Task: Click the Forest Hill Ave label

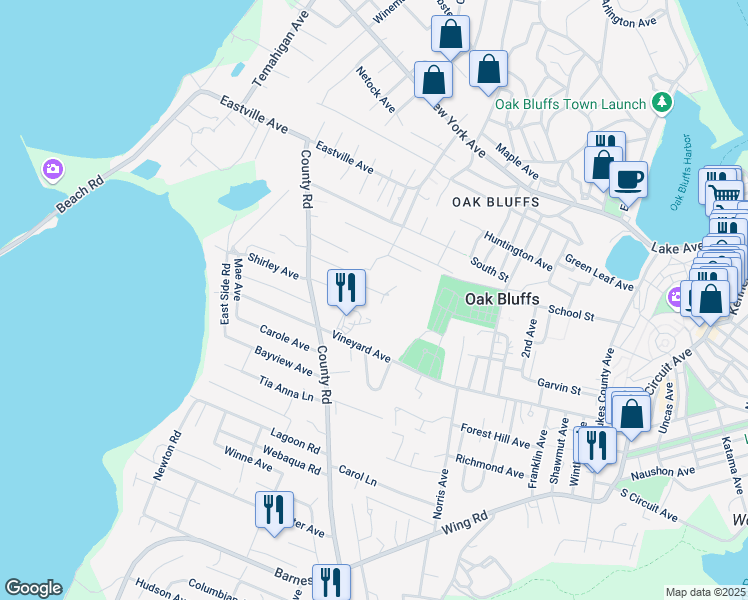Action: [495, 436]
